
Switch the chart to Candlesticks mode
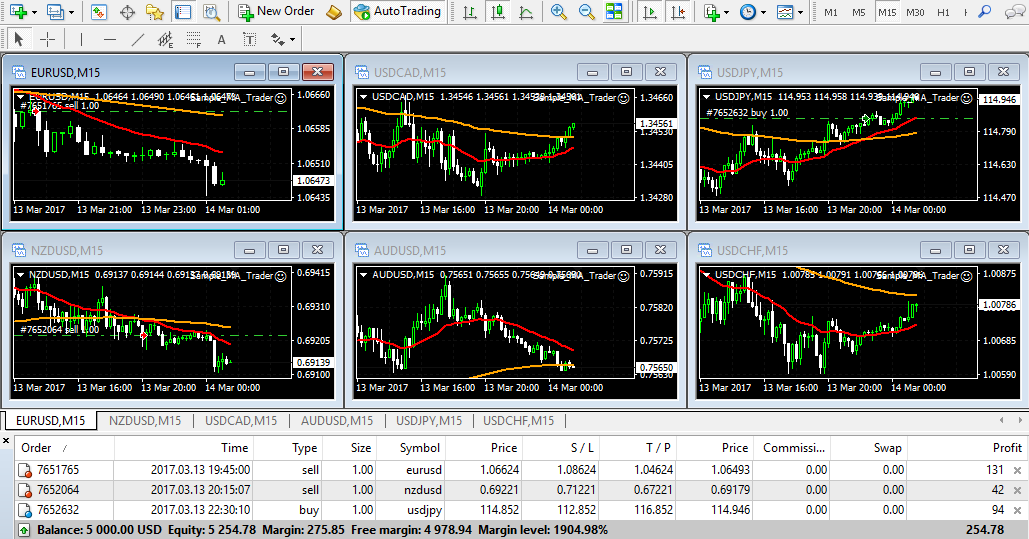coord(498,12)
